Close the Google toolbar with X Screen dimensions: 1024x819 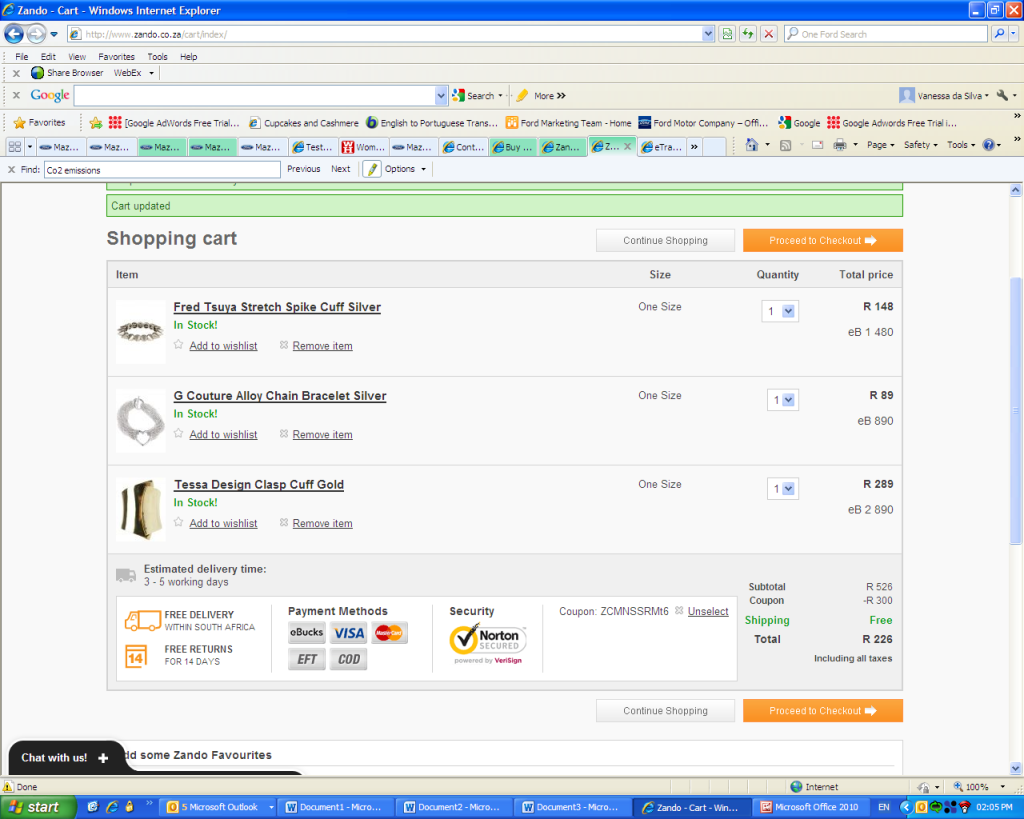16,95
